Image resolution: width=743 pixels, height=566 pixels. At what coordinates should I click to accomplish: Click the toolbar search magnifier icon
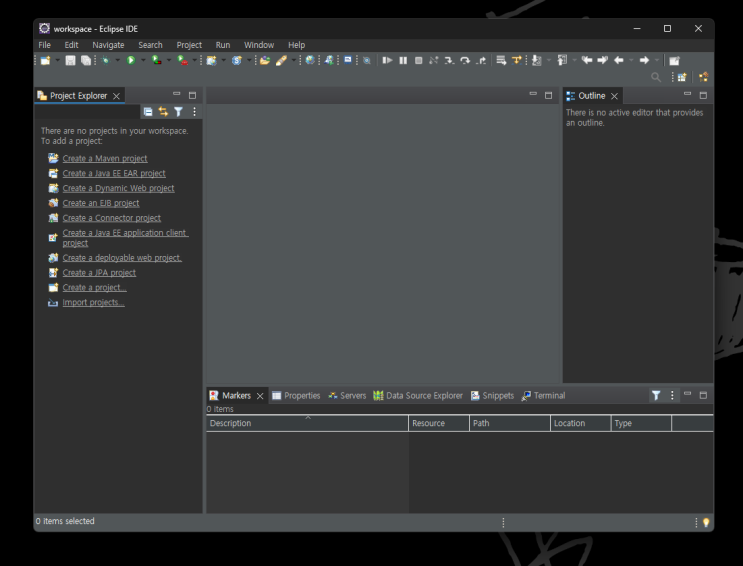point(656,77)
